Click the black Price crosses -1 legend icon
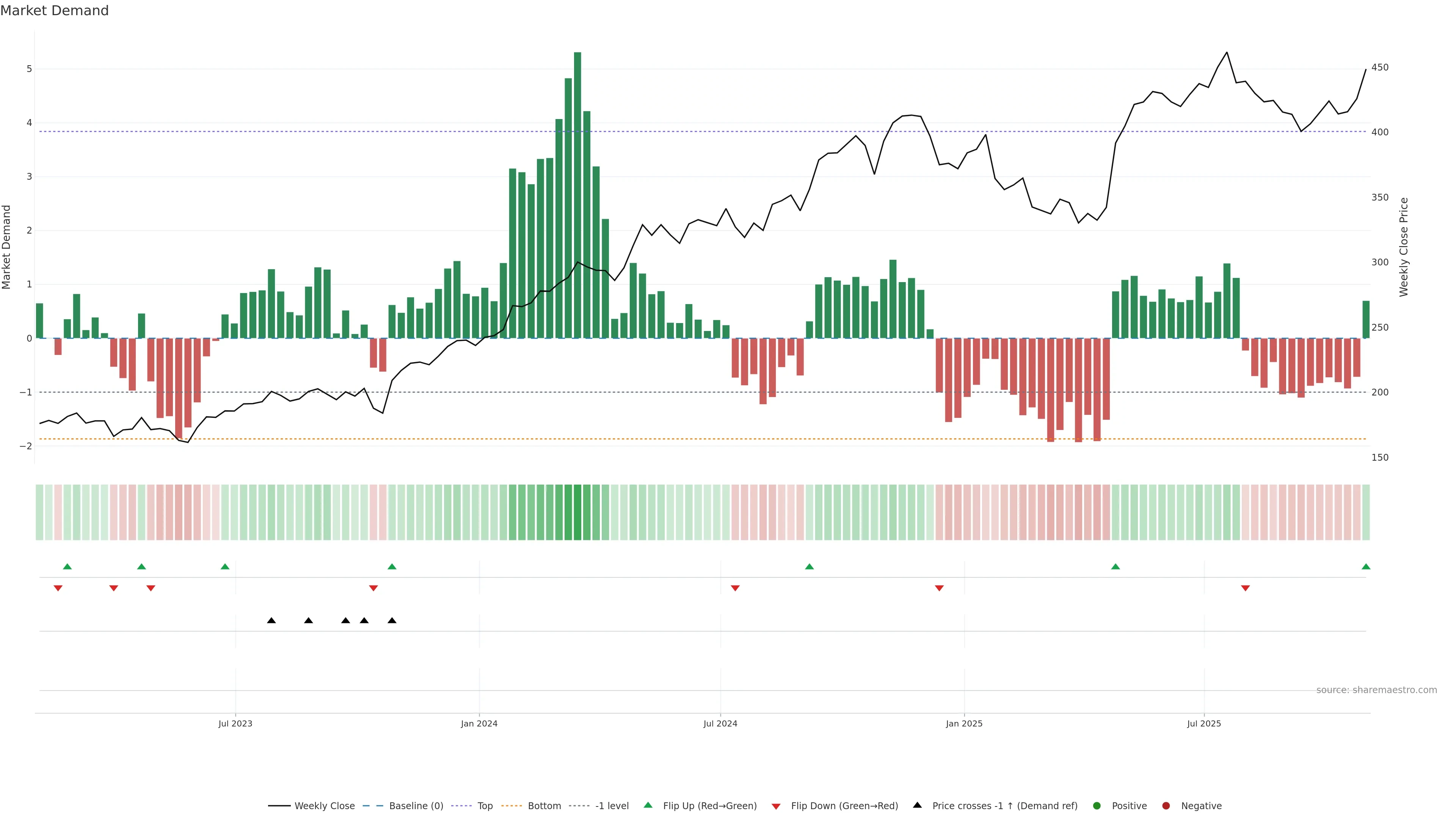This screenshot has width=1456, height=819. [917, 805]
